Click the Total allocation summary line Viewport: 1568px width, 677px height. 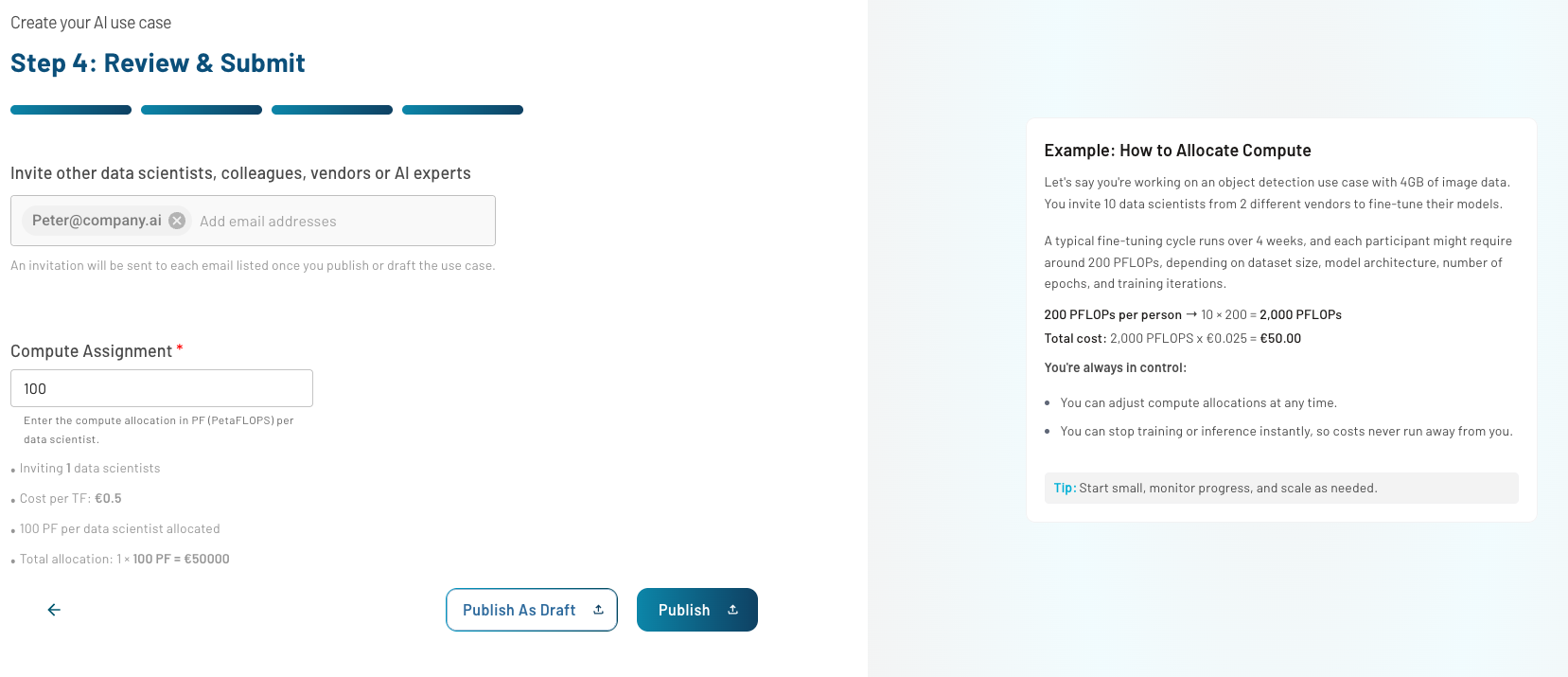pyautogui.click(x=124, y=560)
